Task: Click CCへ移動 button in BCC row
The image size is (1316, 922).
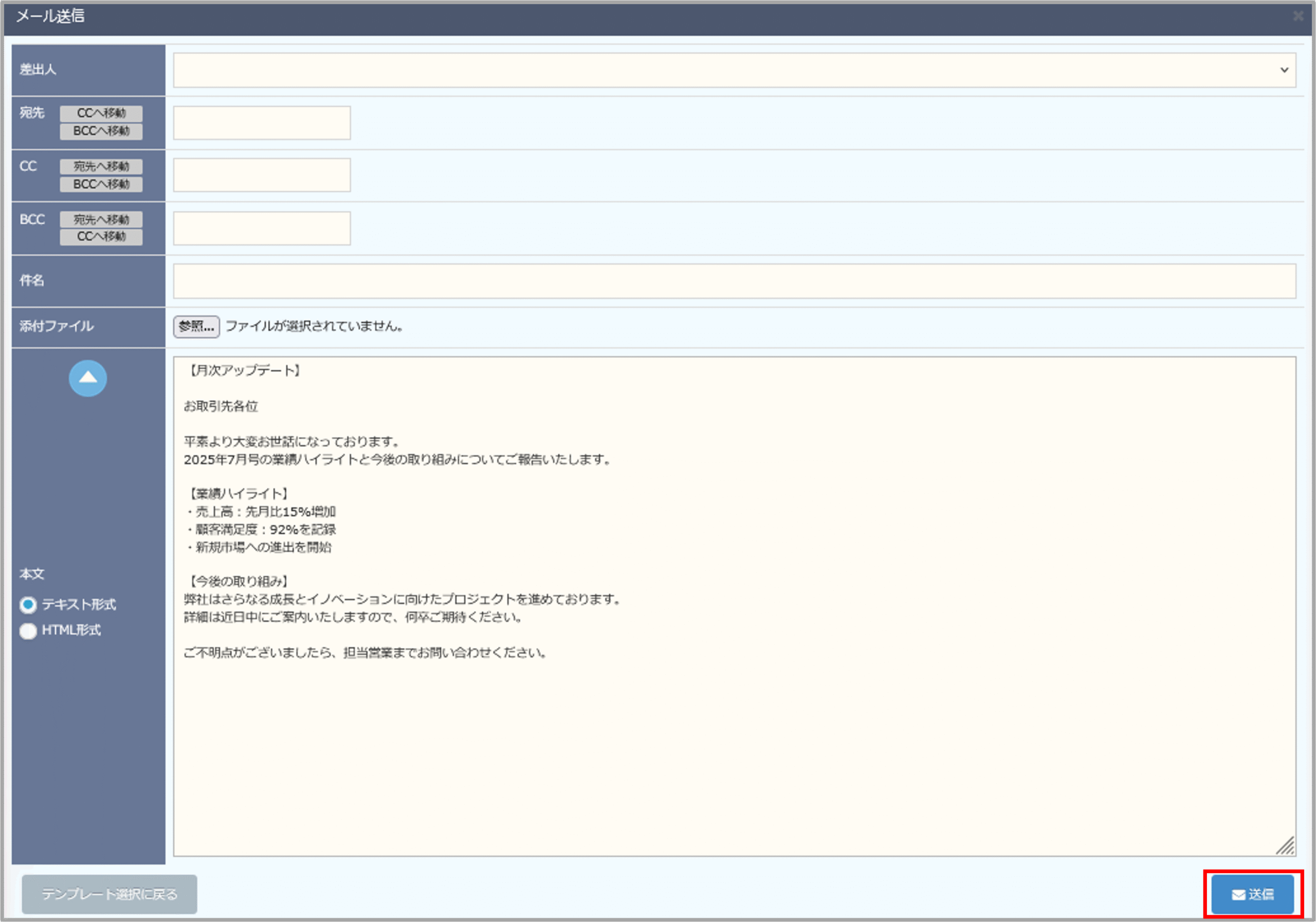Action: (101, 236)
